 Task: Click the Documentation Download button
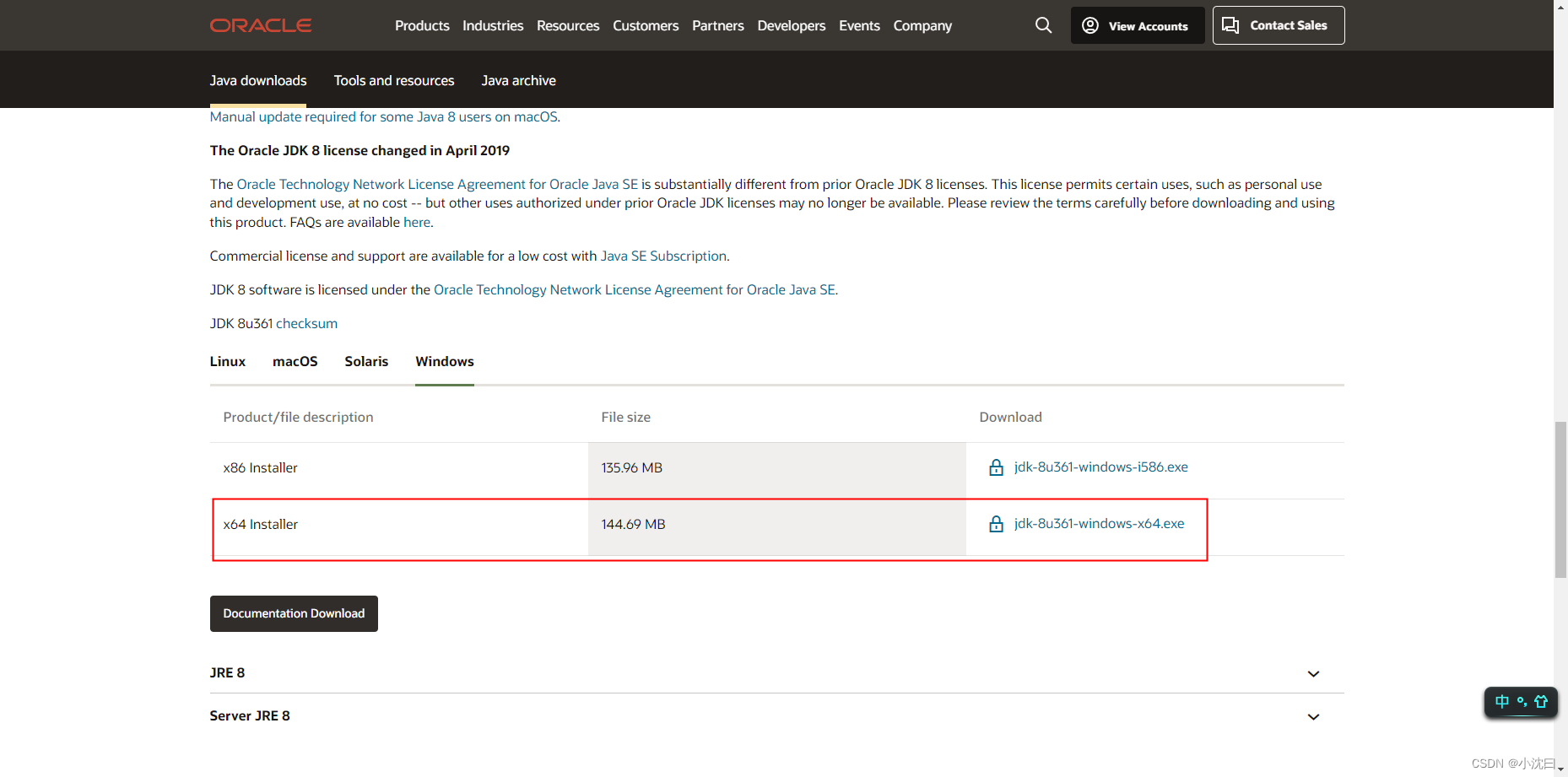[x=294, y=613]
